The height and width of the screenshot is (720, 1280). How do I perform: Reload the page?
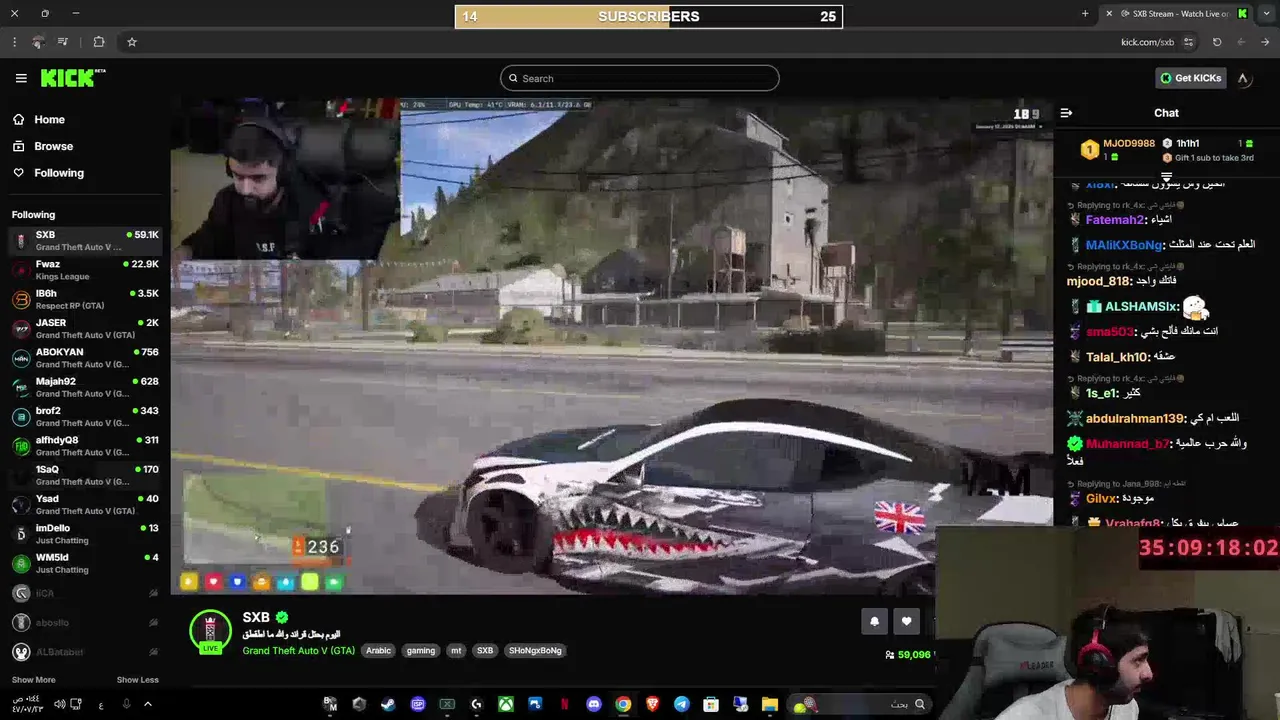(1217, 42)
